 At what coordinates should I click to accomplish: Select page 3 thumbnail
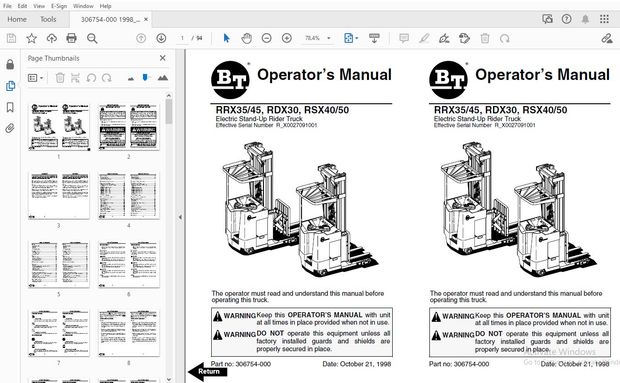[59, 196]
